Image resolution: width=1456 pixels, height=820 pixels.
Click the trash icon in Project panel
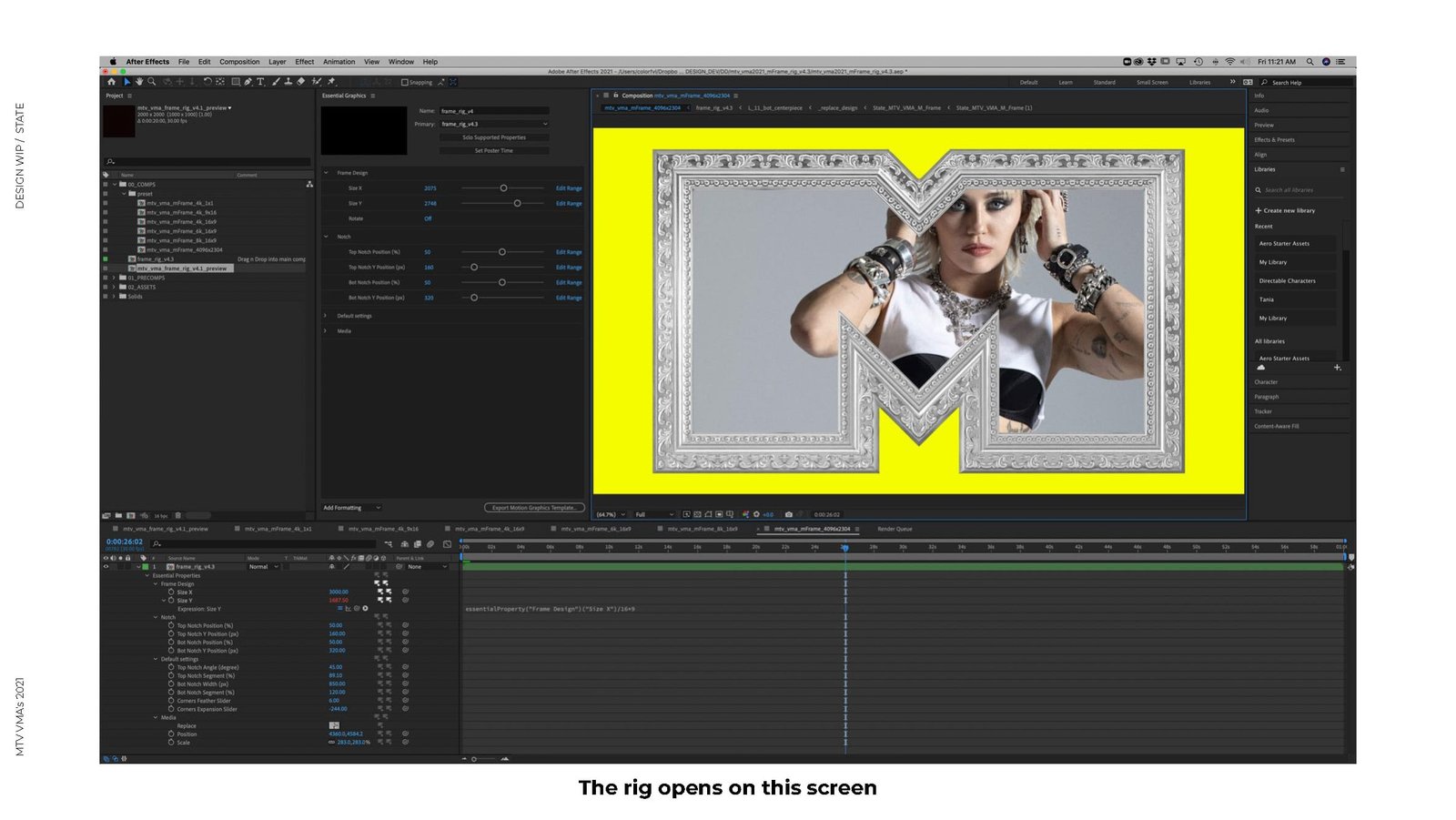[x=177, y=515]
